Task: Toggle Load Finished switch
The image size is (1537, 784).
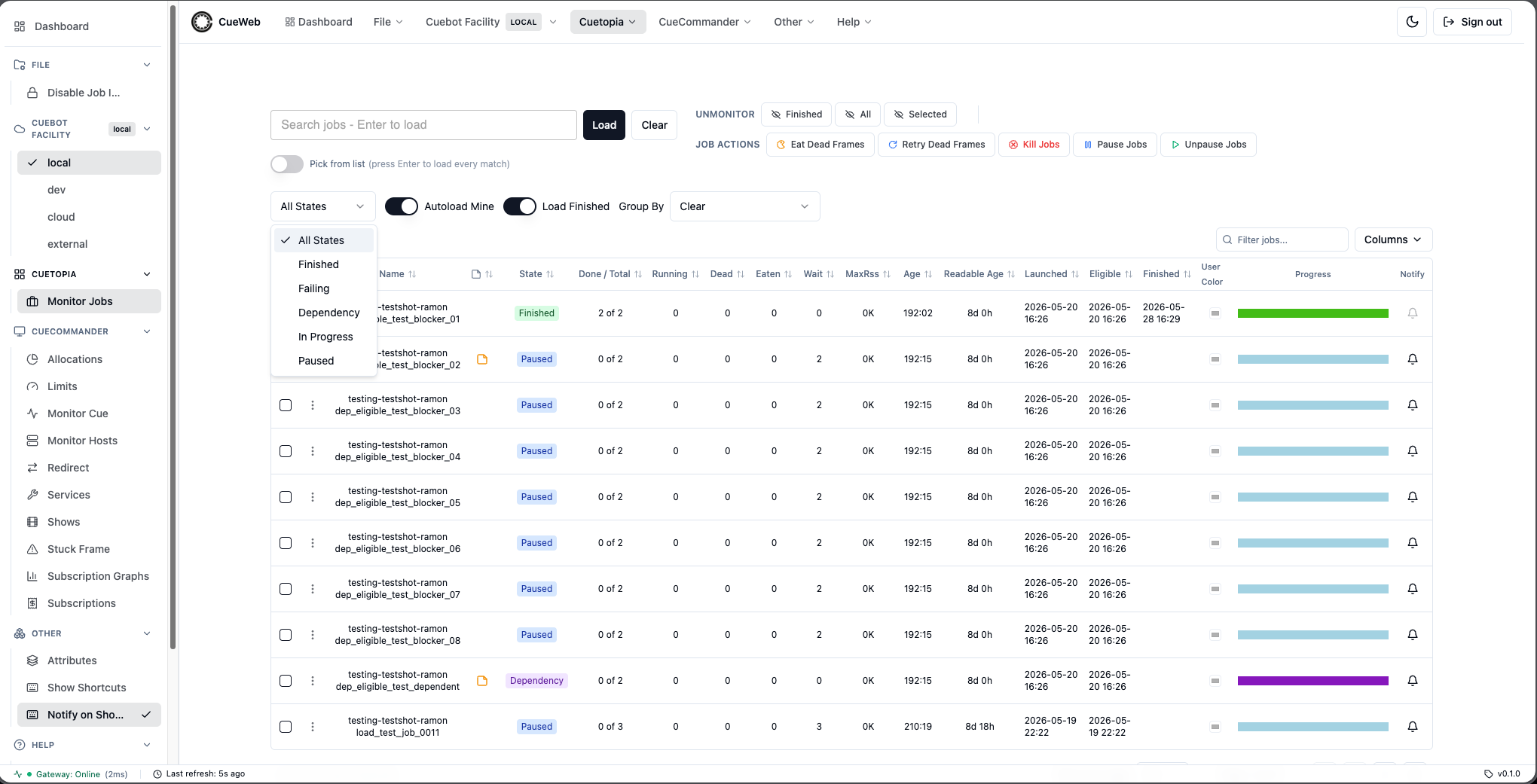Action: [x=520, y=206]
